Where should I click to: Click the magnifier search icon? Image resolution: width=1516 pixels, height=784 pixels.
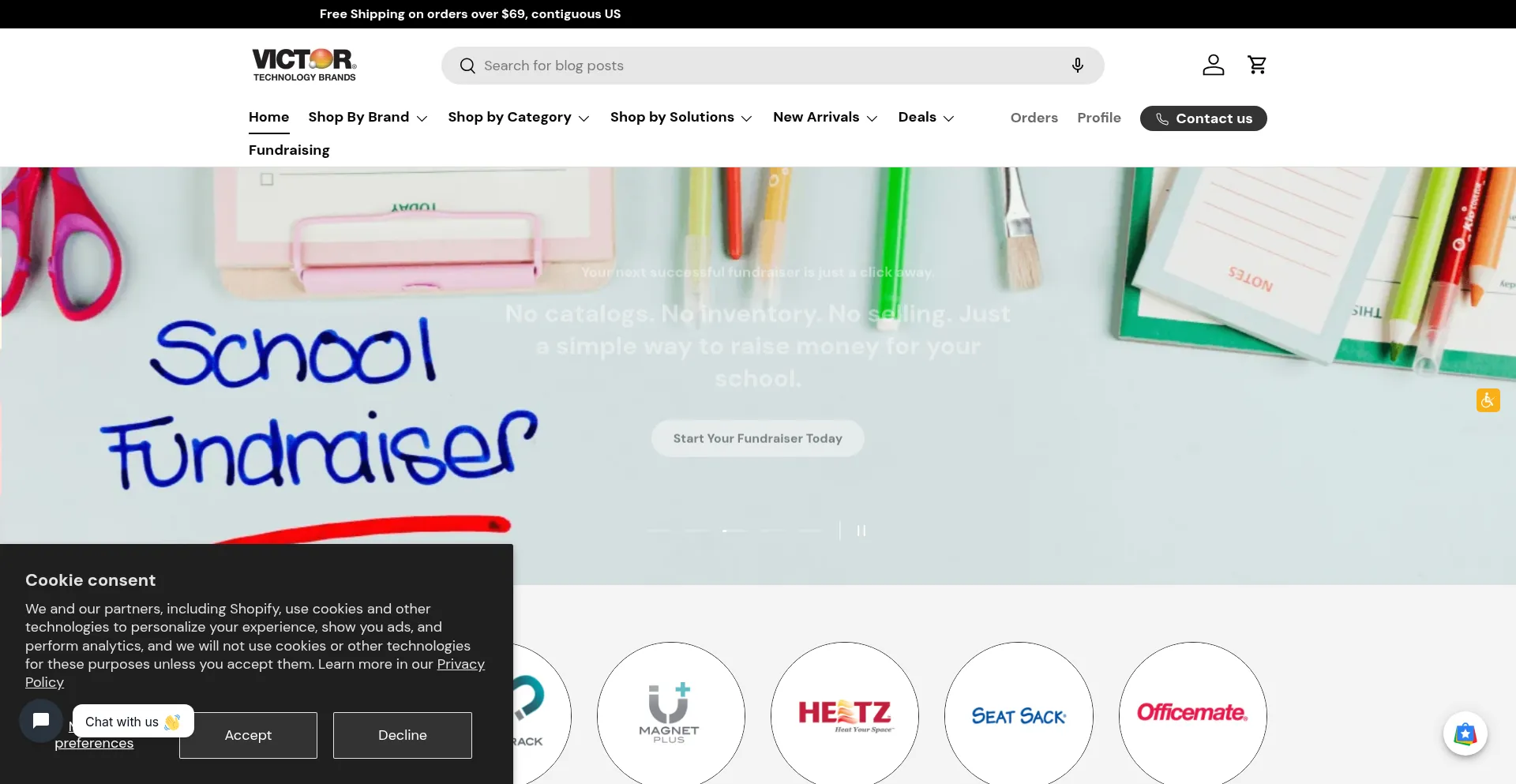coord(467,66)
